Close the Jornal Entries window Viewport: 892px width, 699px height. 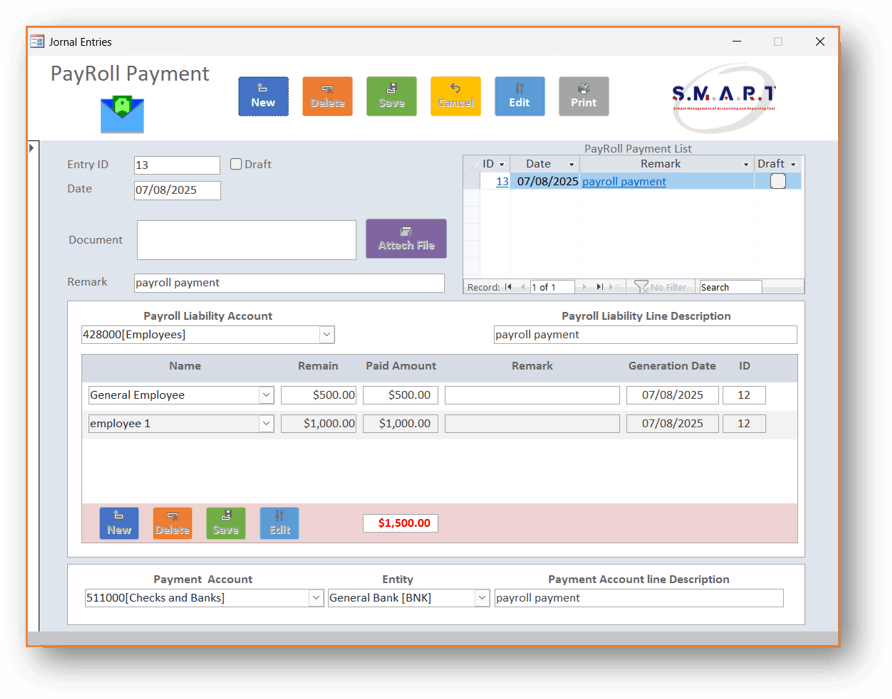coord(820,42)
